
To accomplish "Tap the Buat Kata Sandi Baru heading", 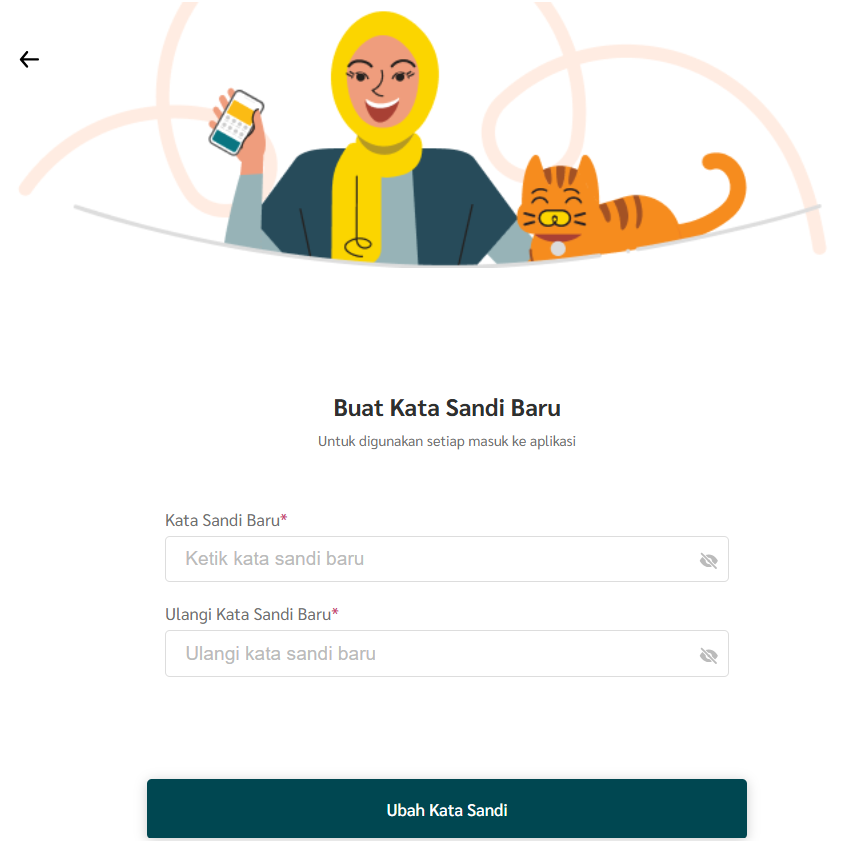I will point(447,408).
